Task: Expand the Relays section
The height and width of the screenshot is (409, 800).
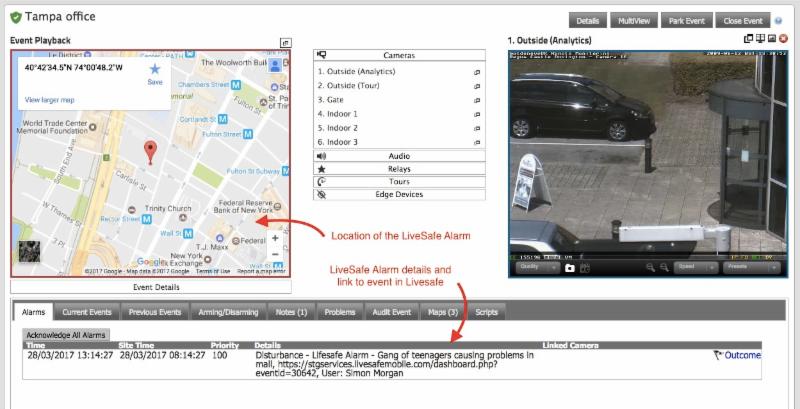Action: [x=399, y=169]
